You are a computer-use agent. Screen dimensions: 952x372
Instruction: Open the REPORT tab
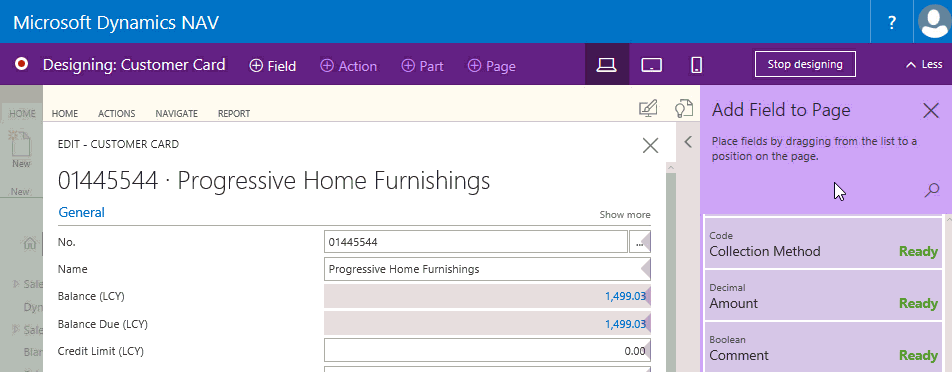coord(234,113)
